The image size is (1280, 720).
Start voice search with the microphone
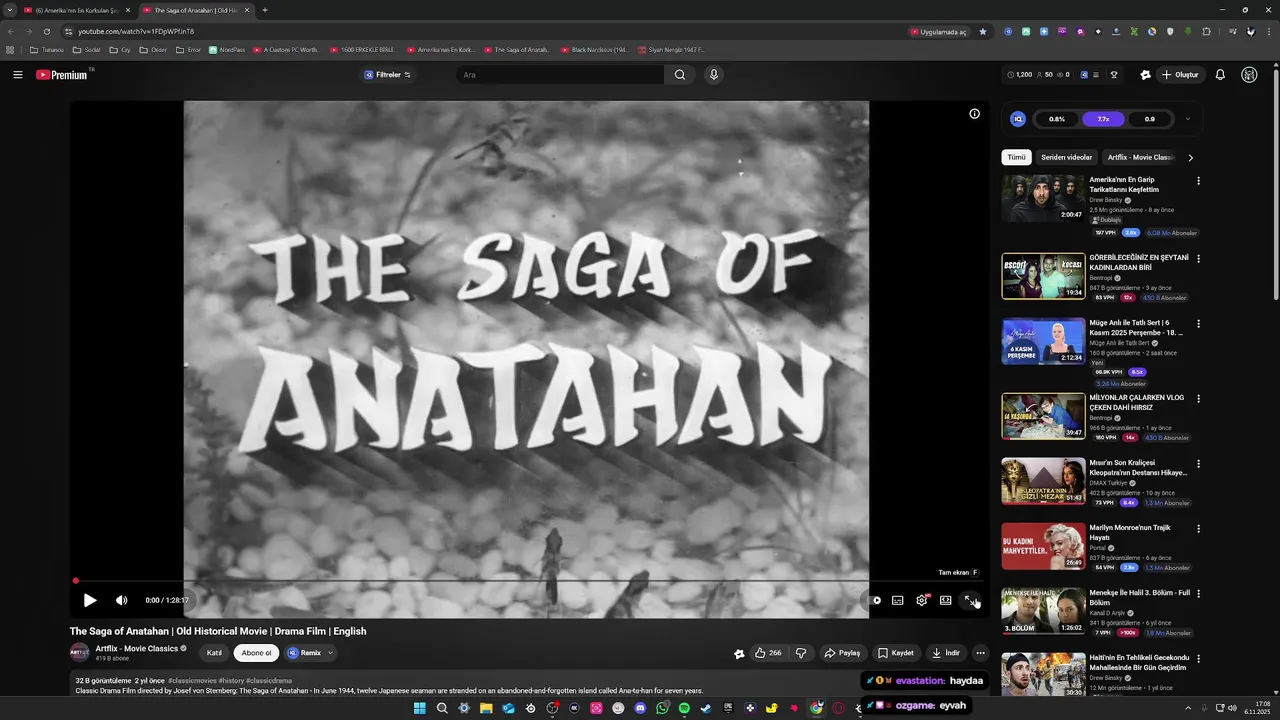[714, 75]
